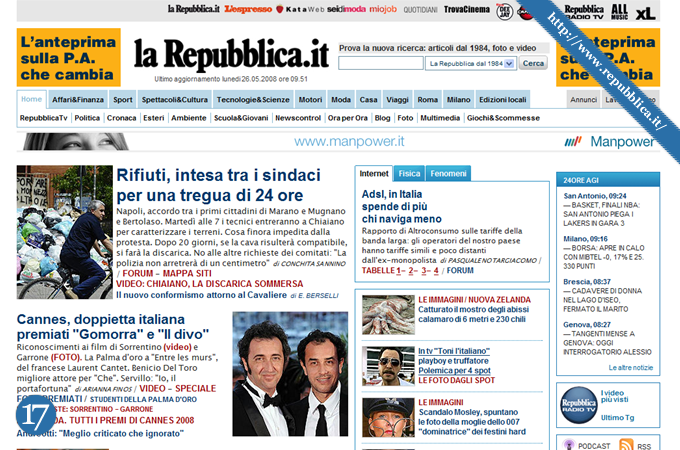680x450 pixels.
Task: Click the Manpower logo in banner
Action: pos(609,141)
